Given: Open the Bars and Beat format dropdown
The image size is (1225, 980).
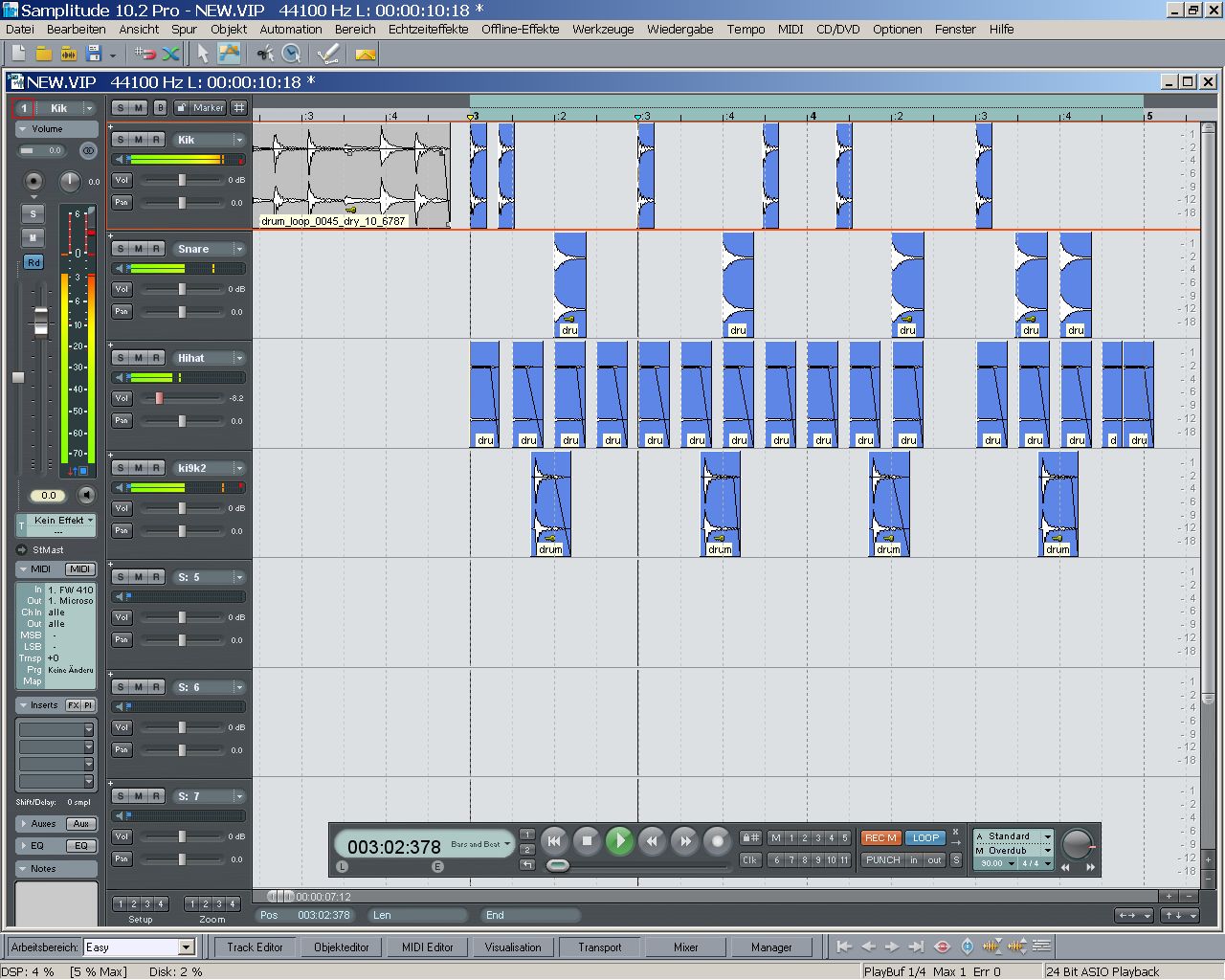Looking at the screenshot, I should [507, 844].
